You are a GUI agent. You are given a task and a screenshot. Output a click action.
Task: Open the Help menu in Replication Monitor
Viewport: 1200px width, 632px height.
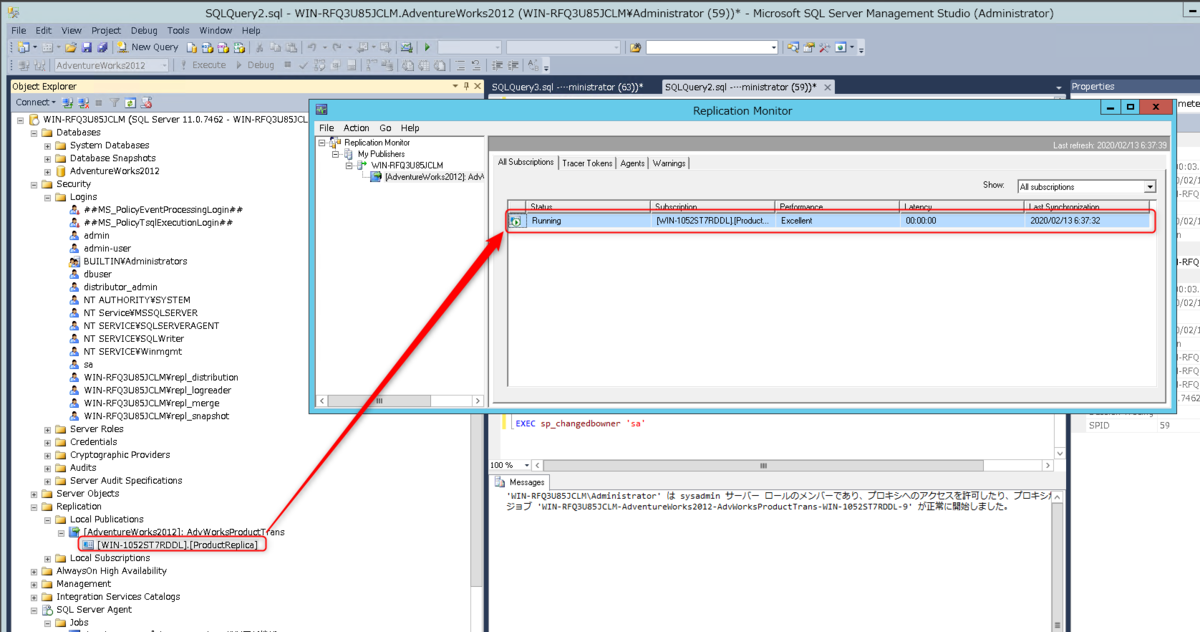(x=410, y=128)
